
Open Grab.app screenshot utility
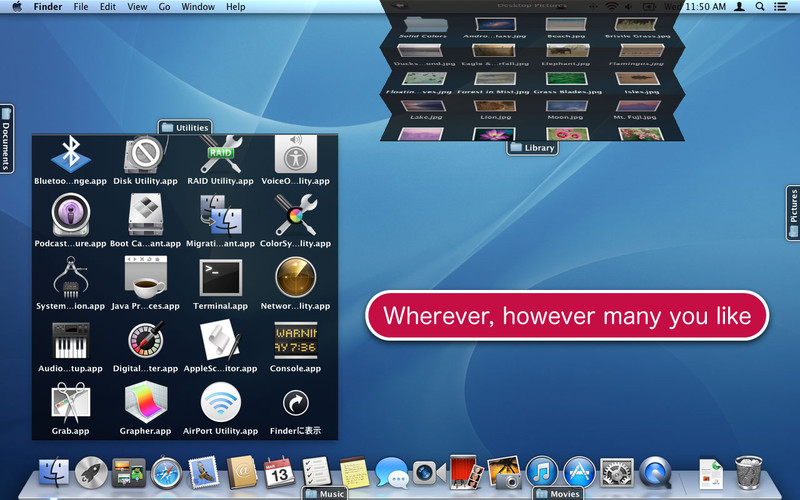[x=70, y=403]
